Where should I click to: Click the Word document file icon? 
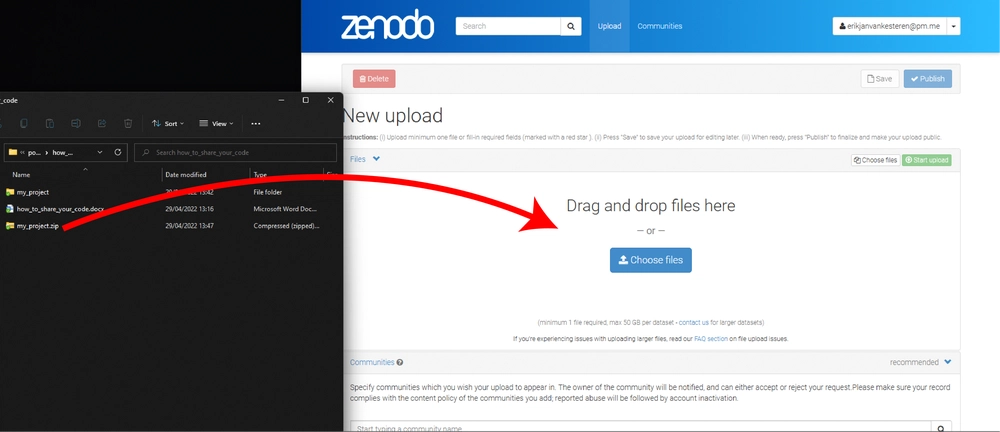tap(10, 209)
